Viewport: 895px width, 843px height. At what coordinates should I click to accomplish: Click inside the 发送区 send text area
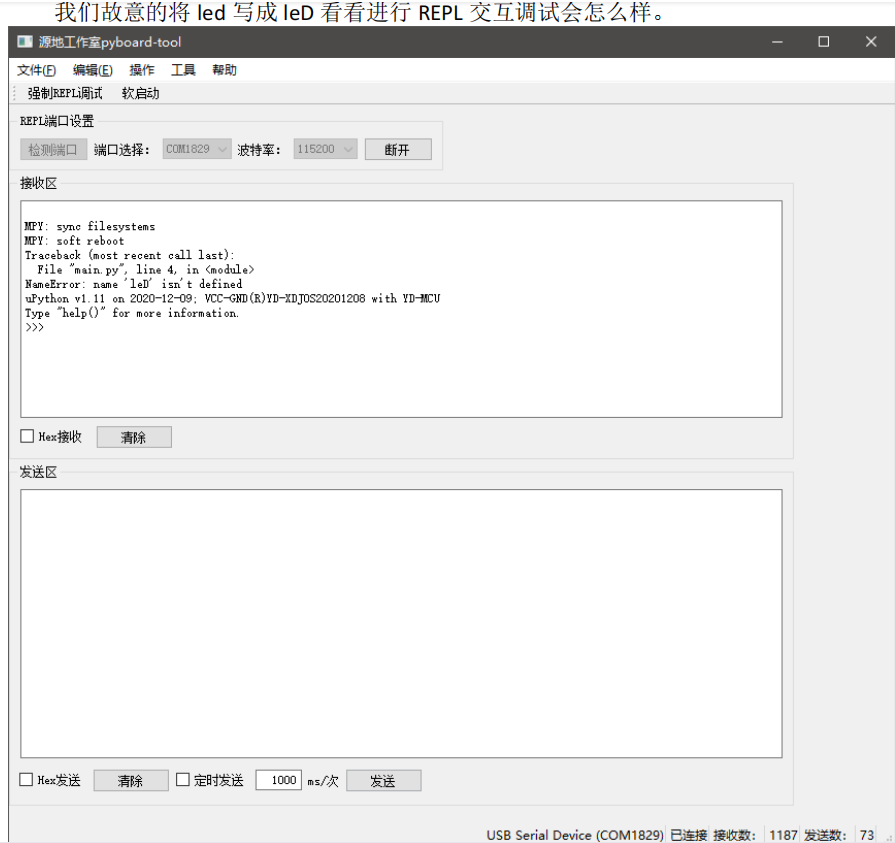click(x=401, y=623)
